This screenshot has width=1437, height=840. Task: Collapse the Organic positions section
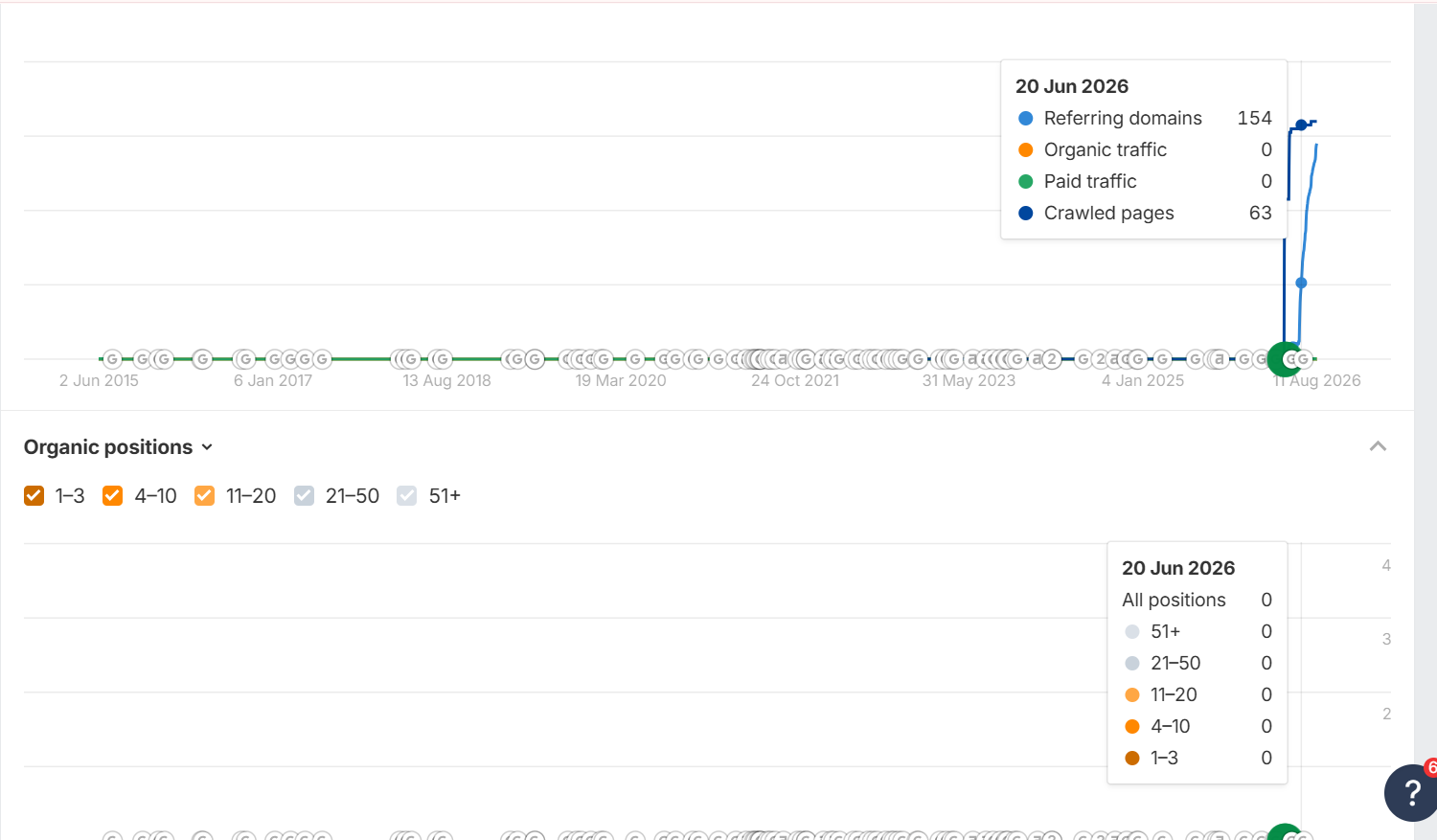(1378, 446)
